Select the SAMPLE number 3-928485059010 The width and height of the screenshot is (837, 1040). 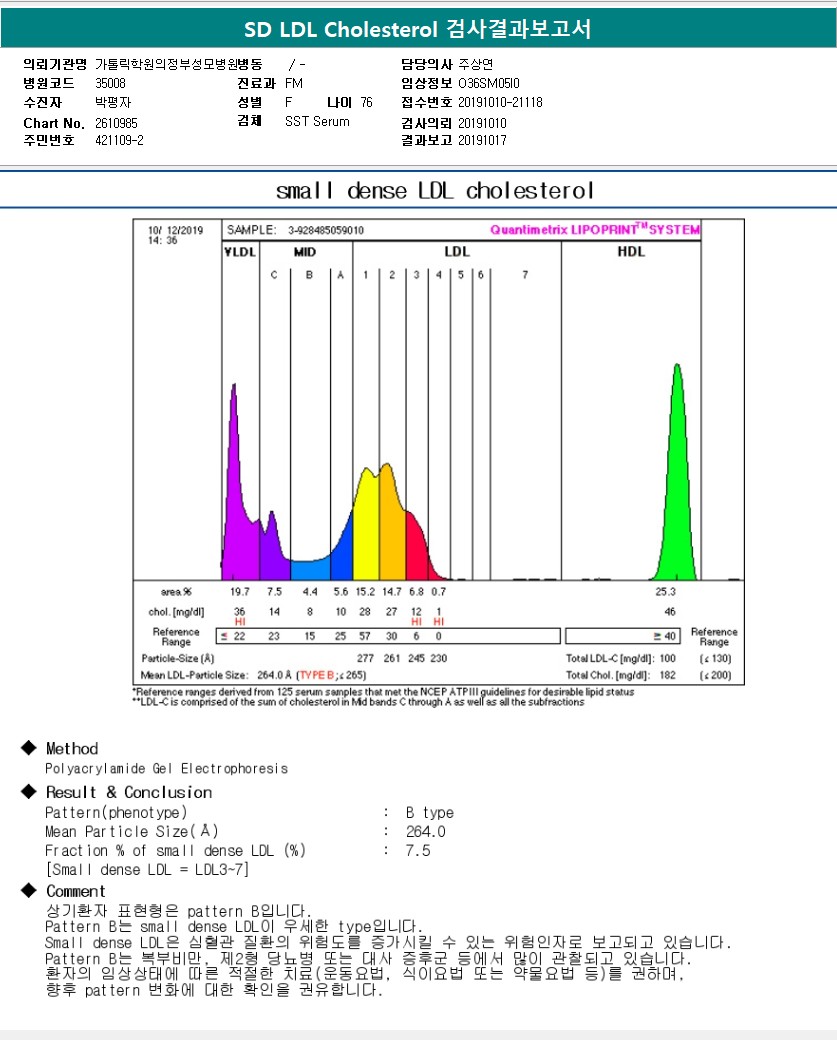click(x=326, y=230)
